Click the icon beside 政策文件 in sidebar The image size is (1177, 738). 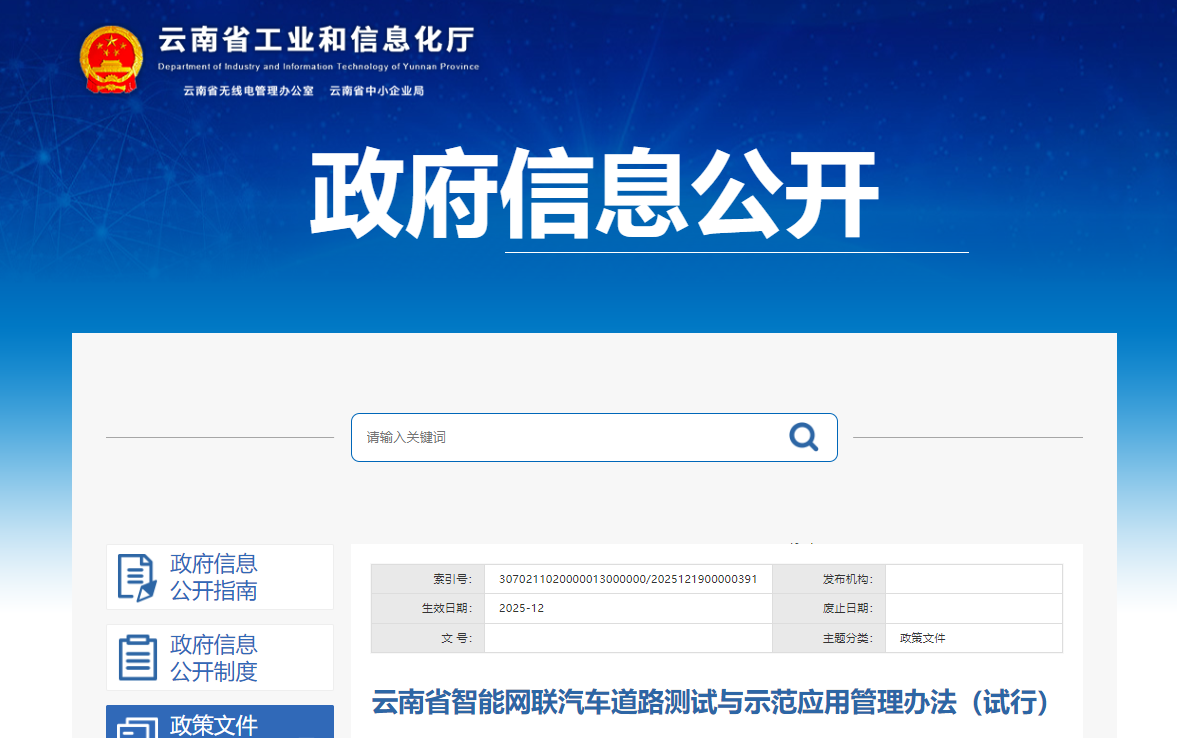(137, 727)
